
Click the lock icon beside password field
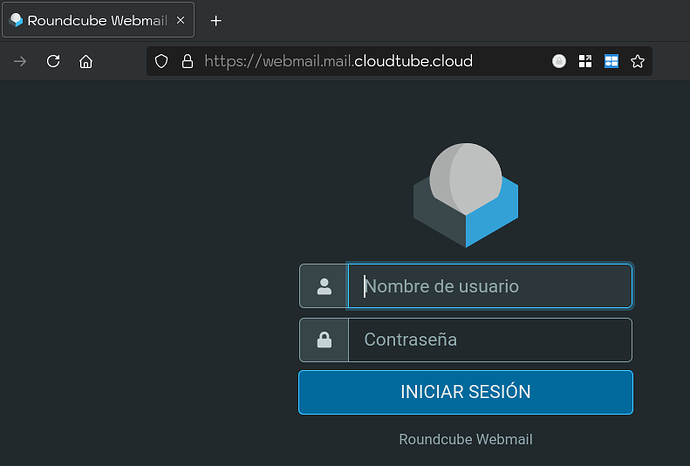coord(324,340)
